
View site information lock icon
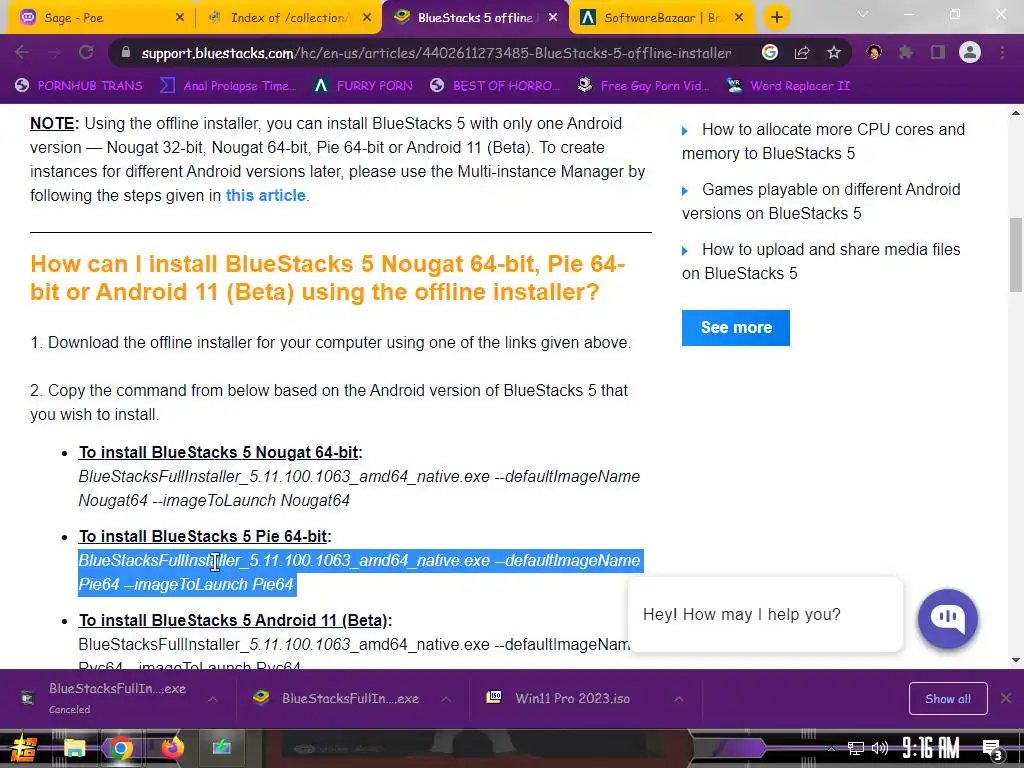point(126,53)
